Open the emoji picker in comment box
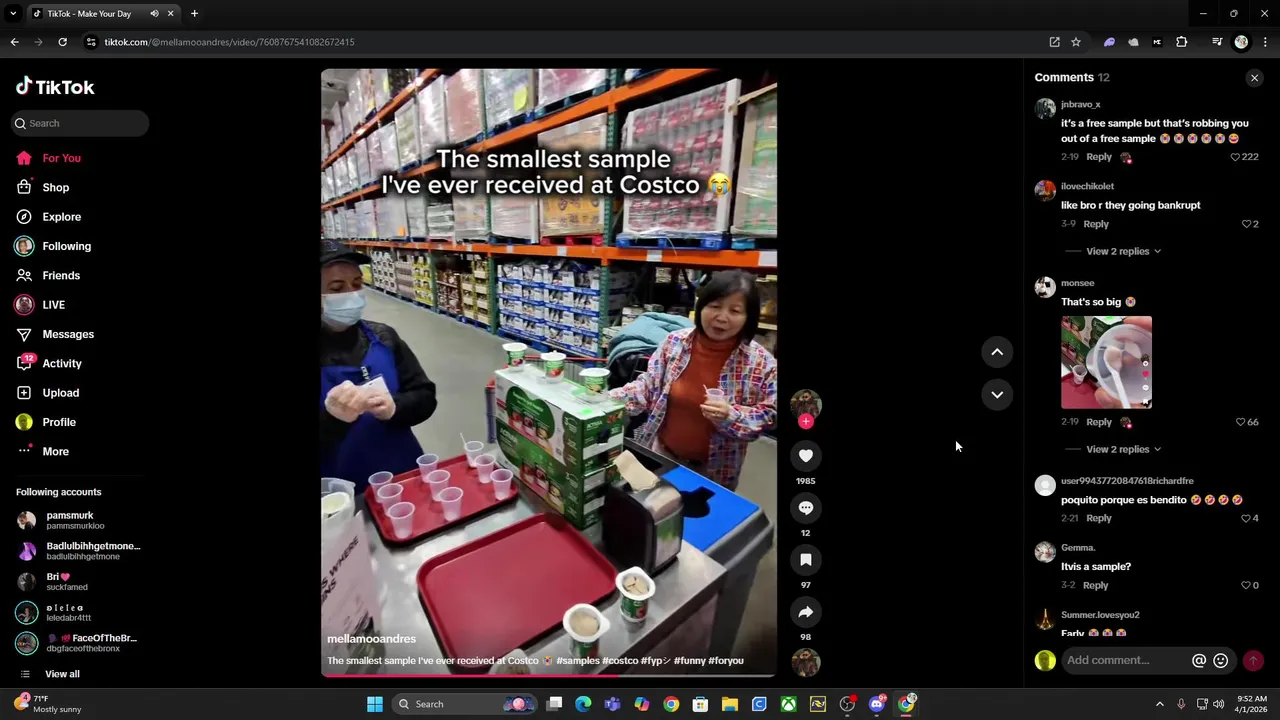Image resolution: width=1280 pixels, height=720 pixels. click(x=1220, y=660)
